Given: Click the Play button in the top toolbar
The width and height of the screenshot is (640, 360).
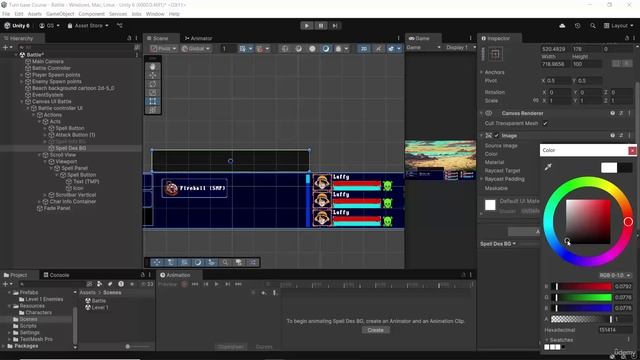Looking at the screenshot, I should pyautogui.click(x=307, y=26).
